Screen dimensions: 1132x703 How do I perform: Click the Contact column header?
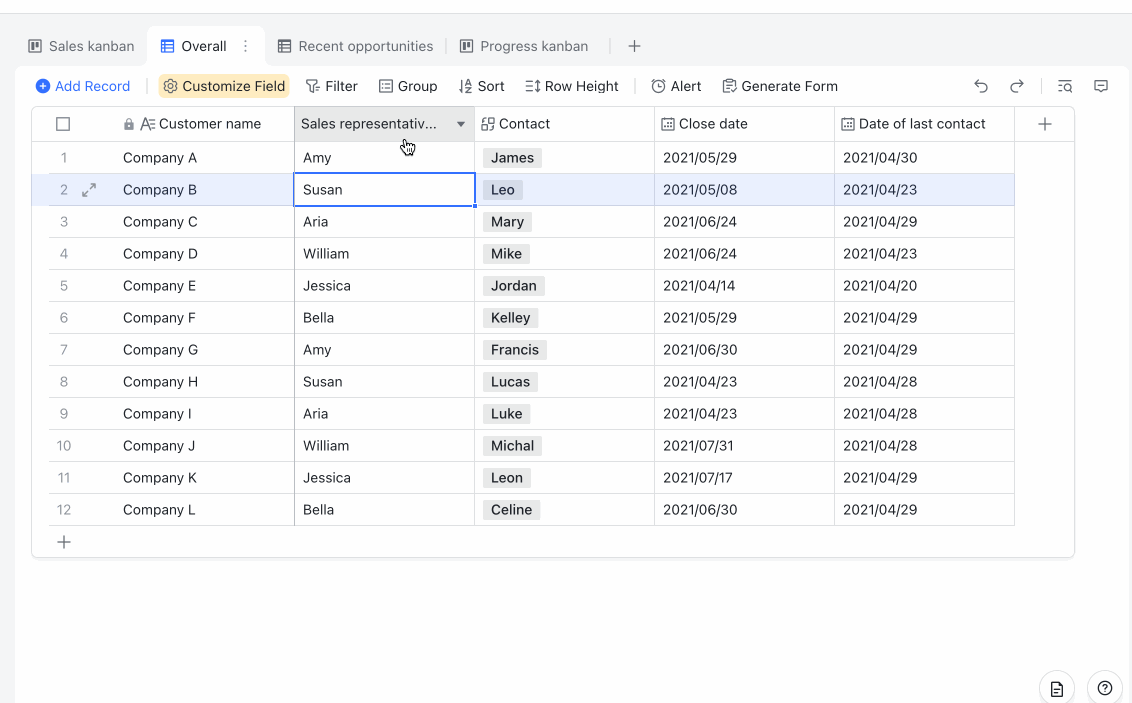565,124
